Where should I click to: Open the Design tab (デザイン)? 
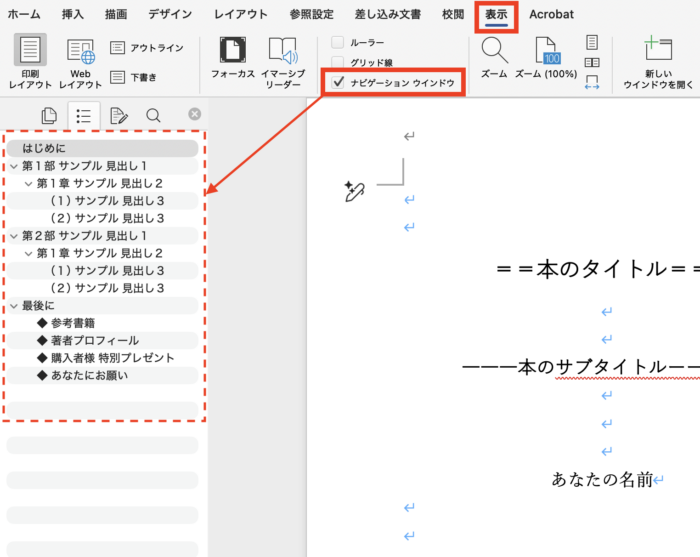[170, 14]
